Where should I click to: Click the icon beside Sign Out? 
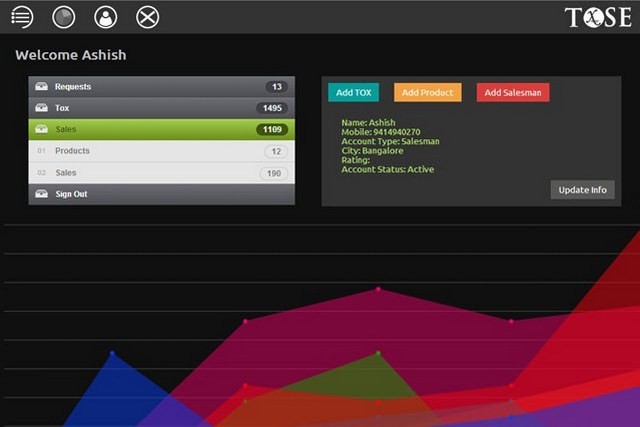click(41, 194)
